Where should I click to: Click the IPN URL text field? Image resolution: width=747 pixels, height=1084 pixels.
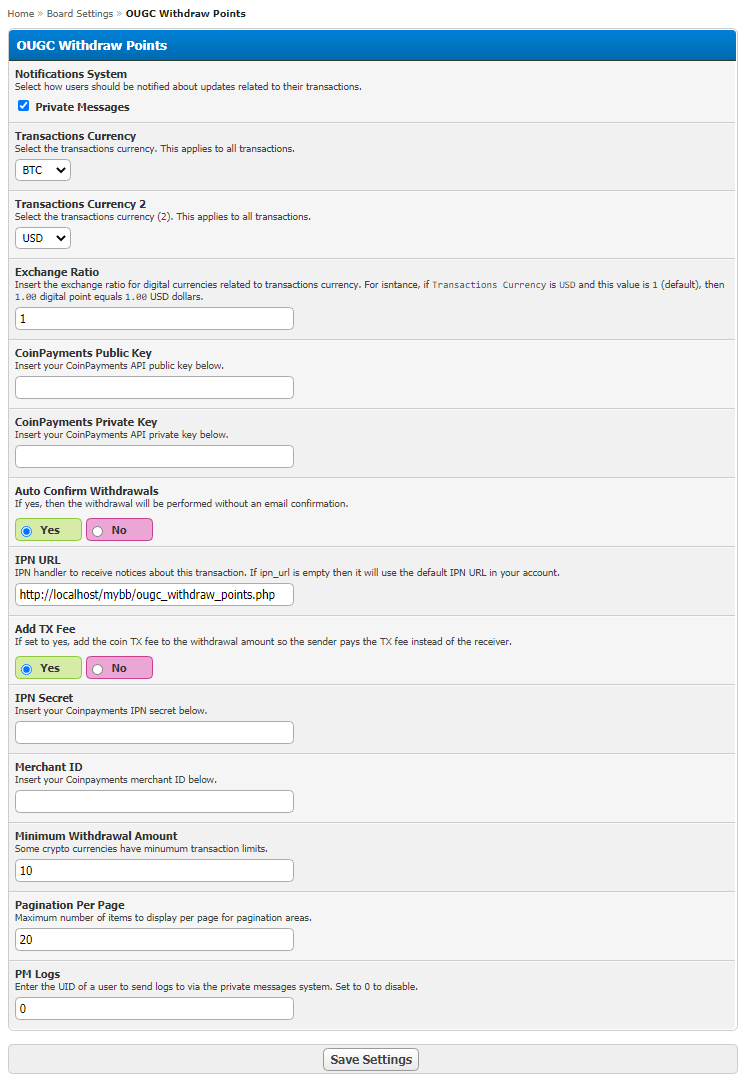(154, 595)
